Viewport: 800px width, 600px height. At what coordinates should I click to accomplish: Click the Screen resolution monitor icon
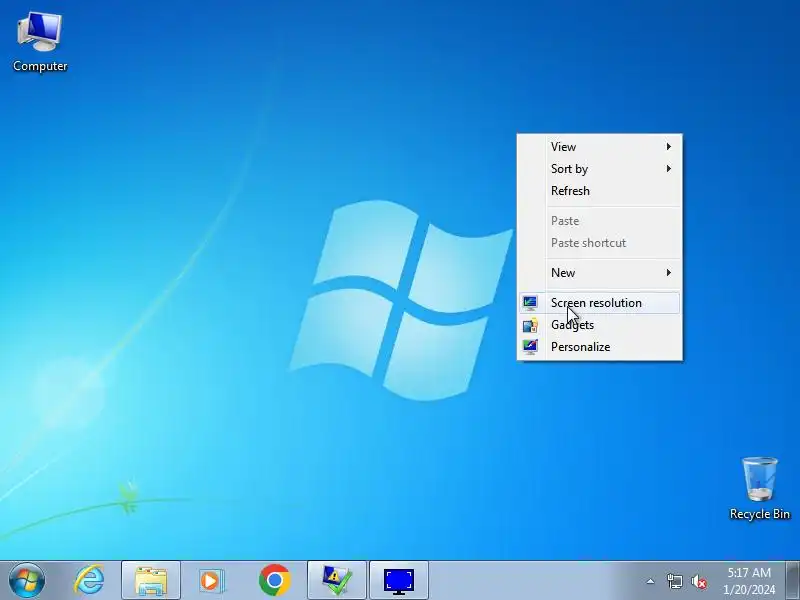[x=530, y=303]
